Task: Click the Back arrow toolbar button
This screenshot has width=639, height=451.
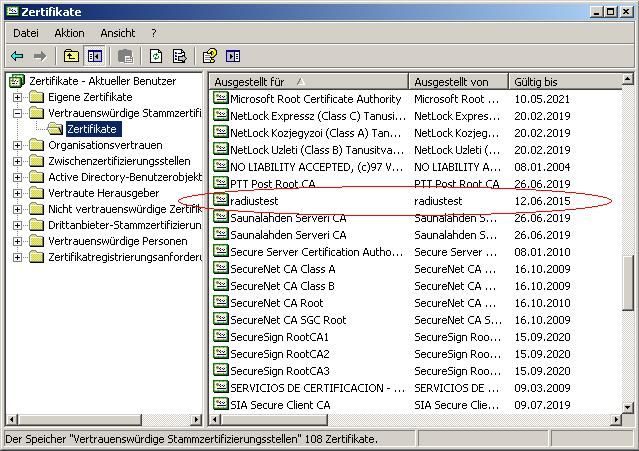Action: [x=17, y=56]
